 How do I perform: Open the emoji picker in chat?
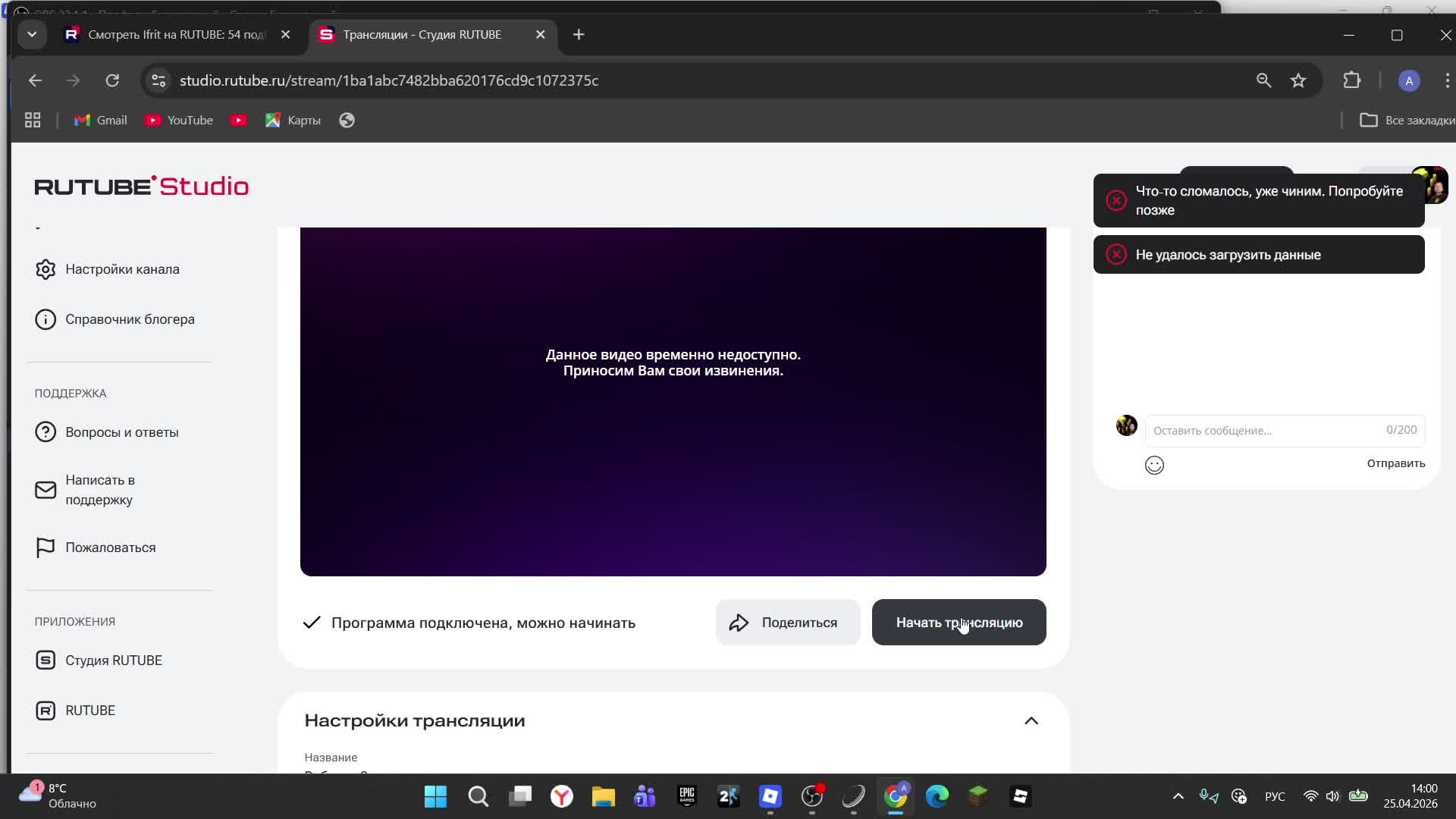[x=1153, y=465]
